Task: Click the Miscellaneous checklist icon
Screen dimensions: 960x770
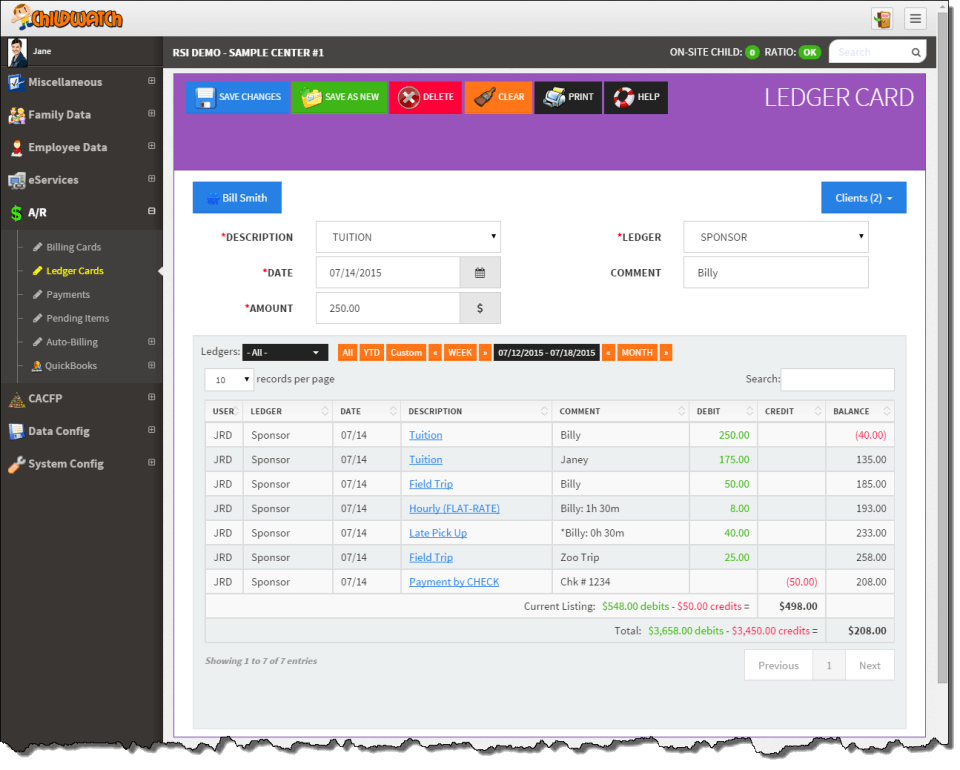Action: [17, 82]
